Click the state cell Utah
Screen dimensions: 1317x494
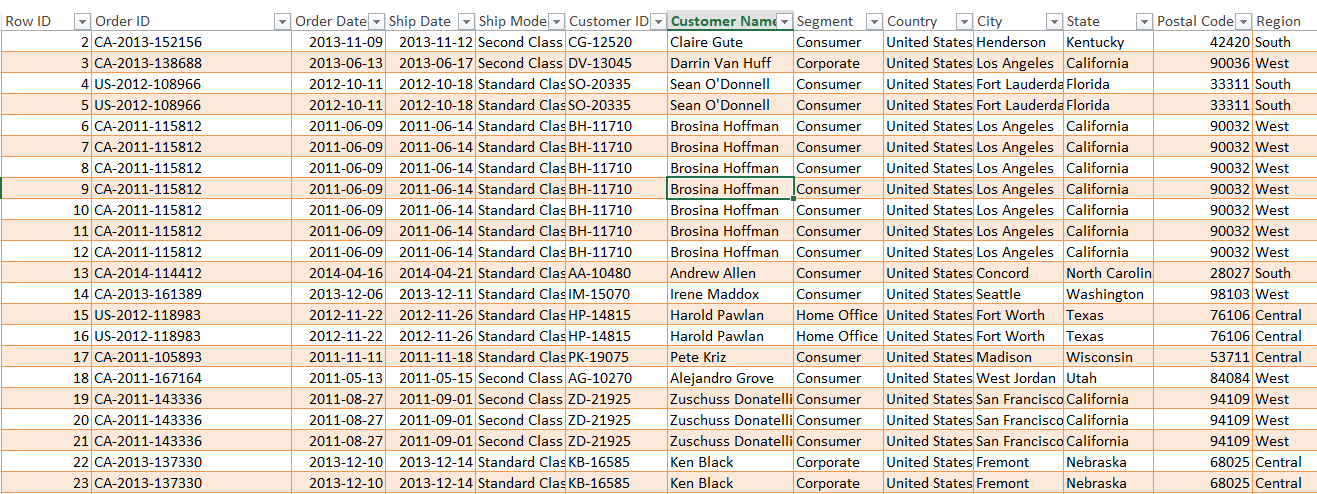[1108, 378]
